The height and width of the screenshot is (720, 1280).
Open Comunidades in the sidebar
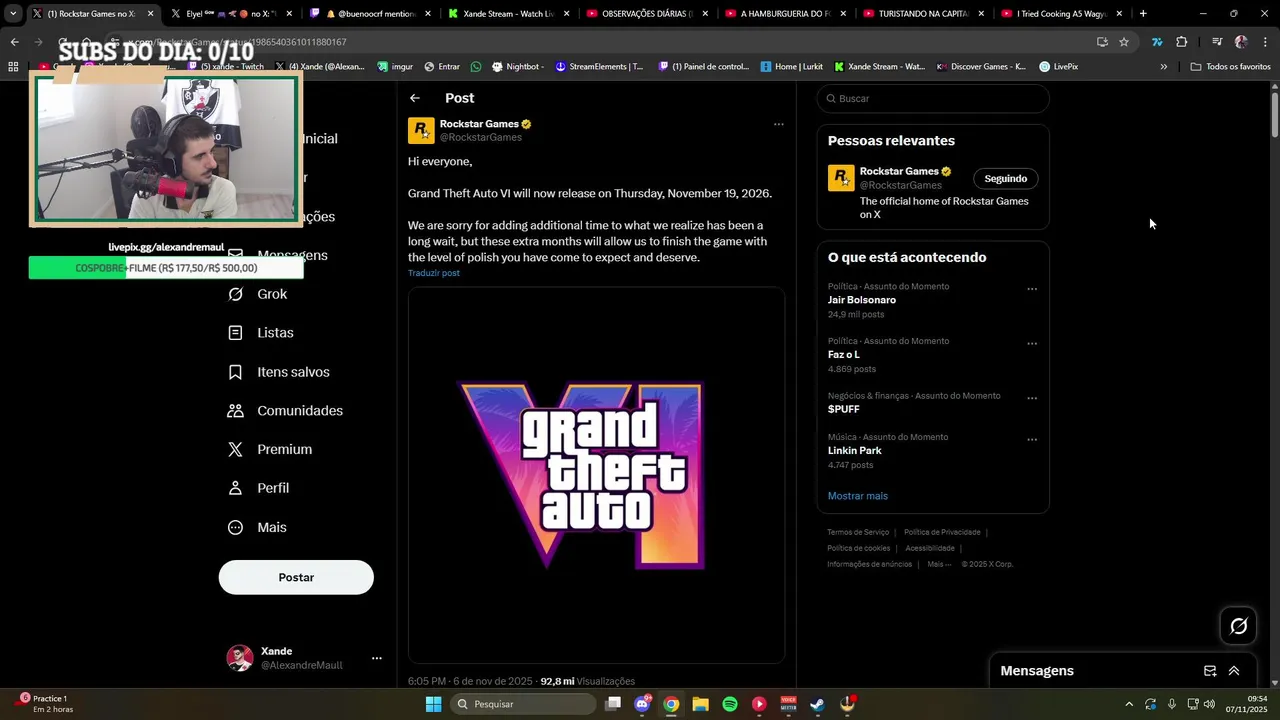(x=285, y=411)
